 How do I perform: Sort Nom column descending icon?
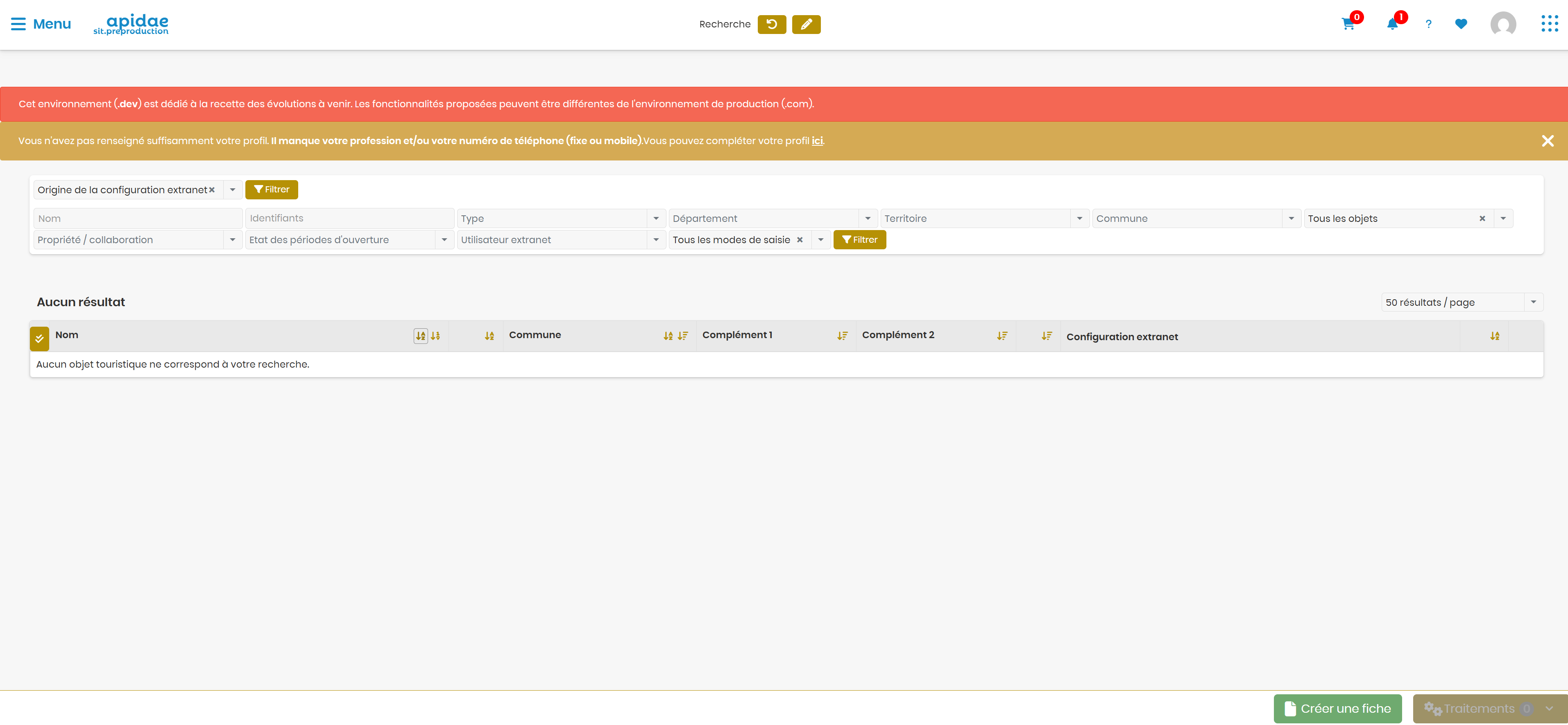(435, 336)
